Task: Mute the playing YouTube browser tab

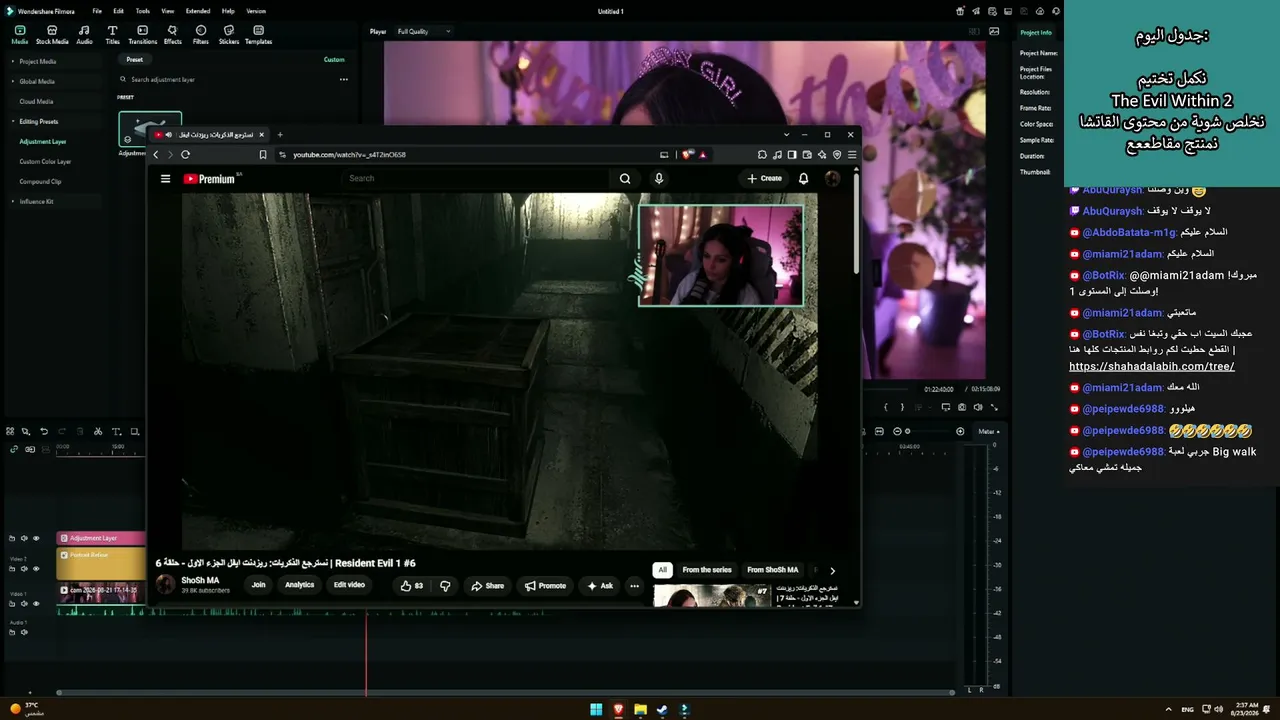Action: pyautogui.click(x=169, y=135)
